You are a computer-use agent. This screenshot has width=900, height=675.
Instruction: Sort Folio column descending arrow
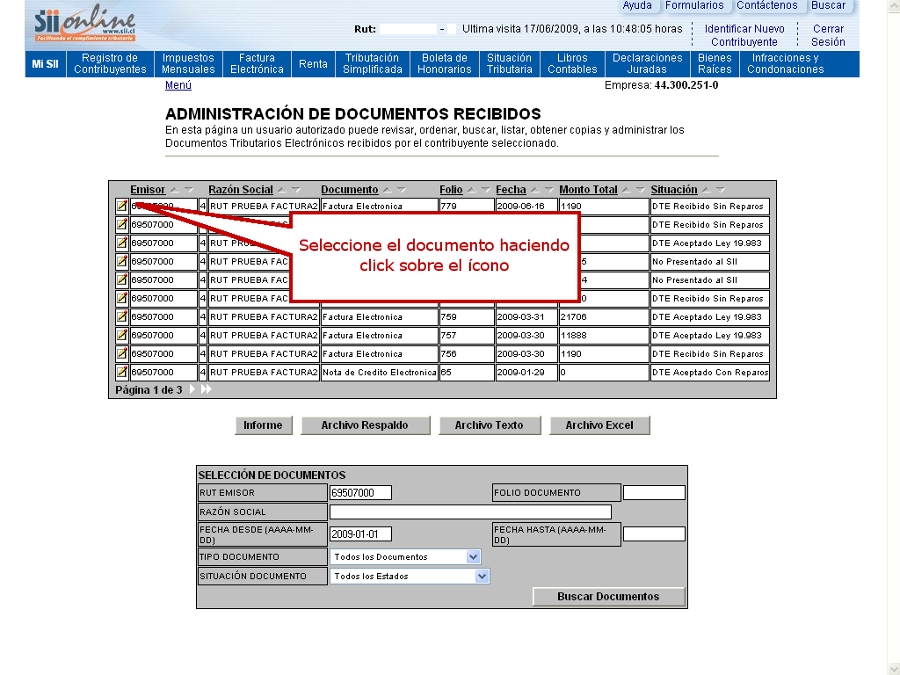pos(486,190)
